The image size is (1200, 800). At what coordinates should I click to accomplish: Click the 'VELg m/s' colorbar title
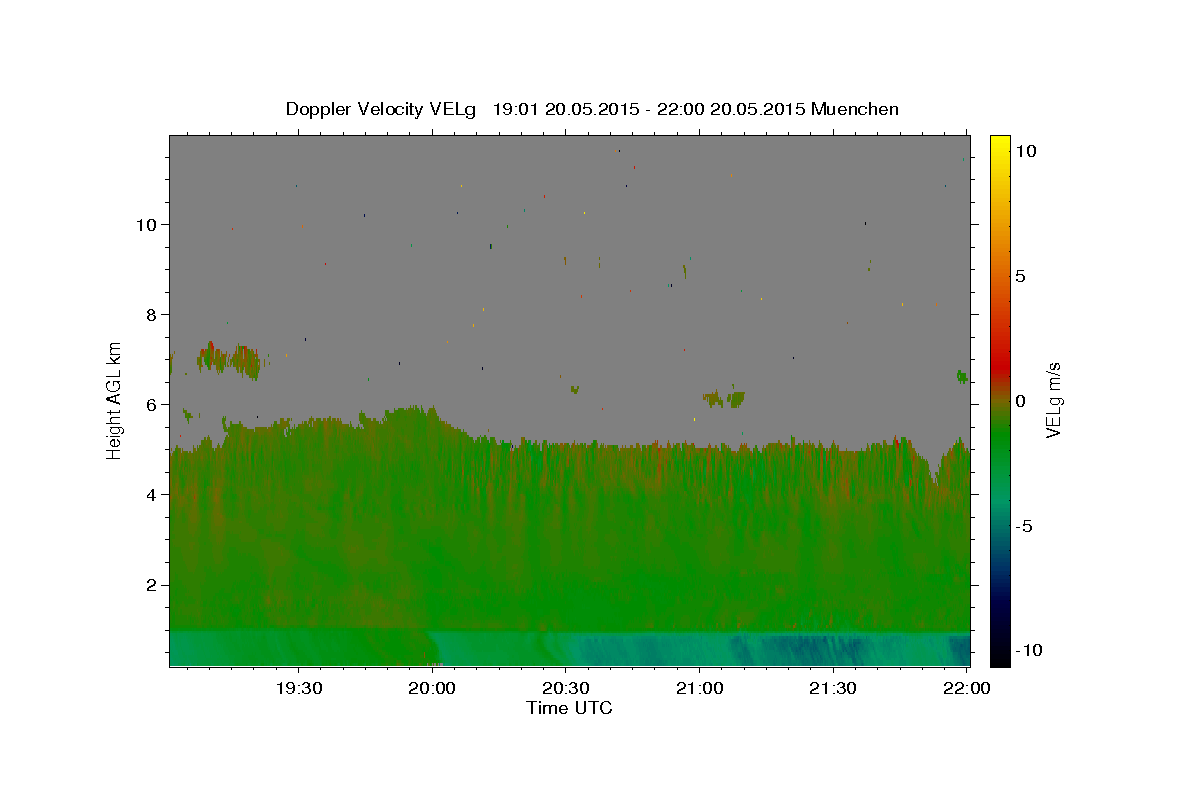1053,400
